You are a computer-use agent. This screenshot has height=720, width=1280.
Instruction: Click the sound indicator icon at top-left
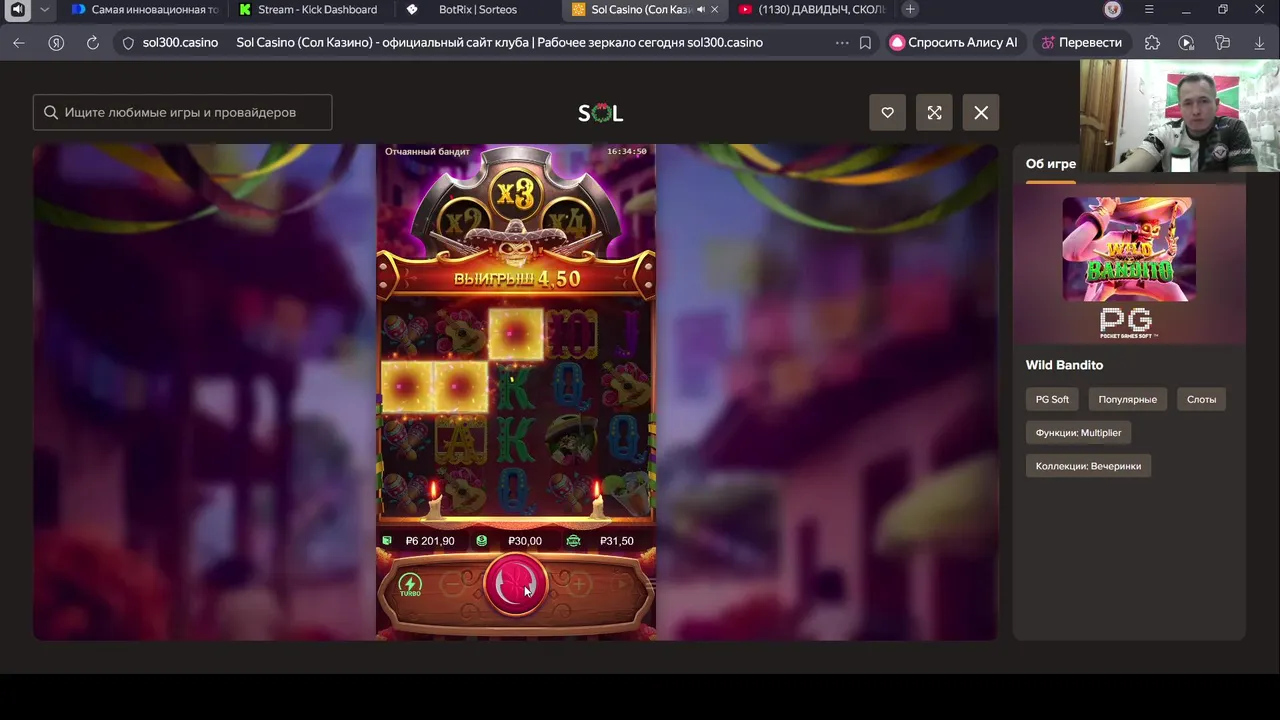pyautogui.click(x=17, y=9)
